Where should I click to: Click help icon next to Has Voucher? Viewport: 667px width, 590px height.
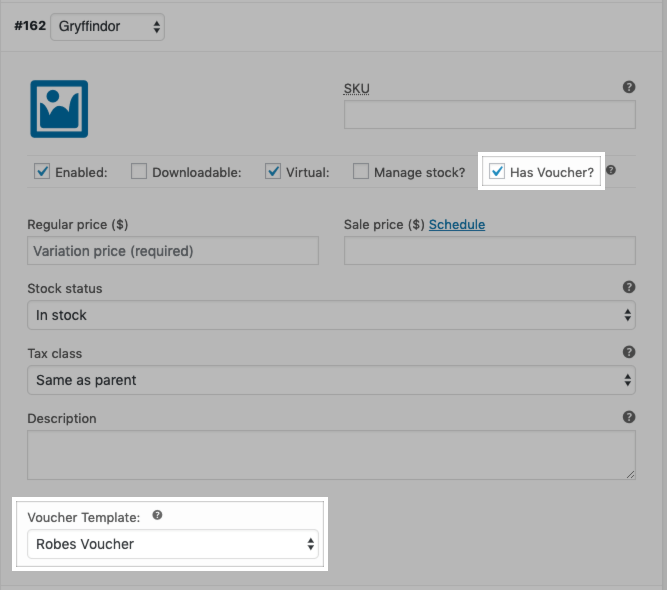coord(611,170)
